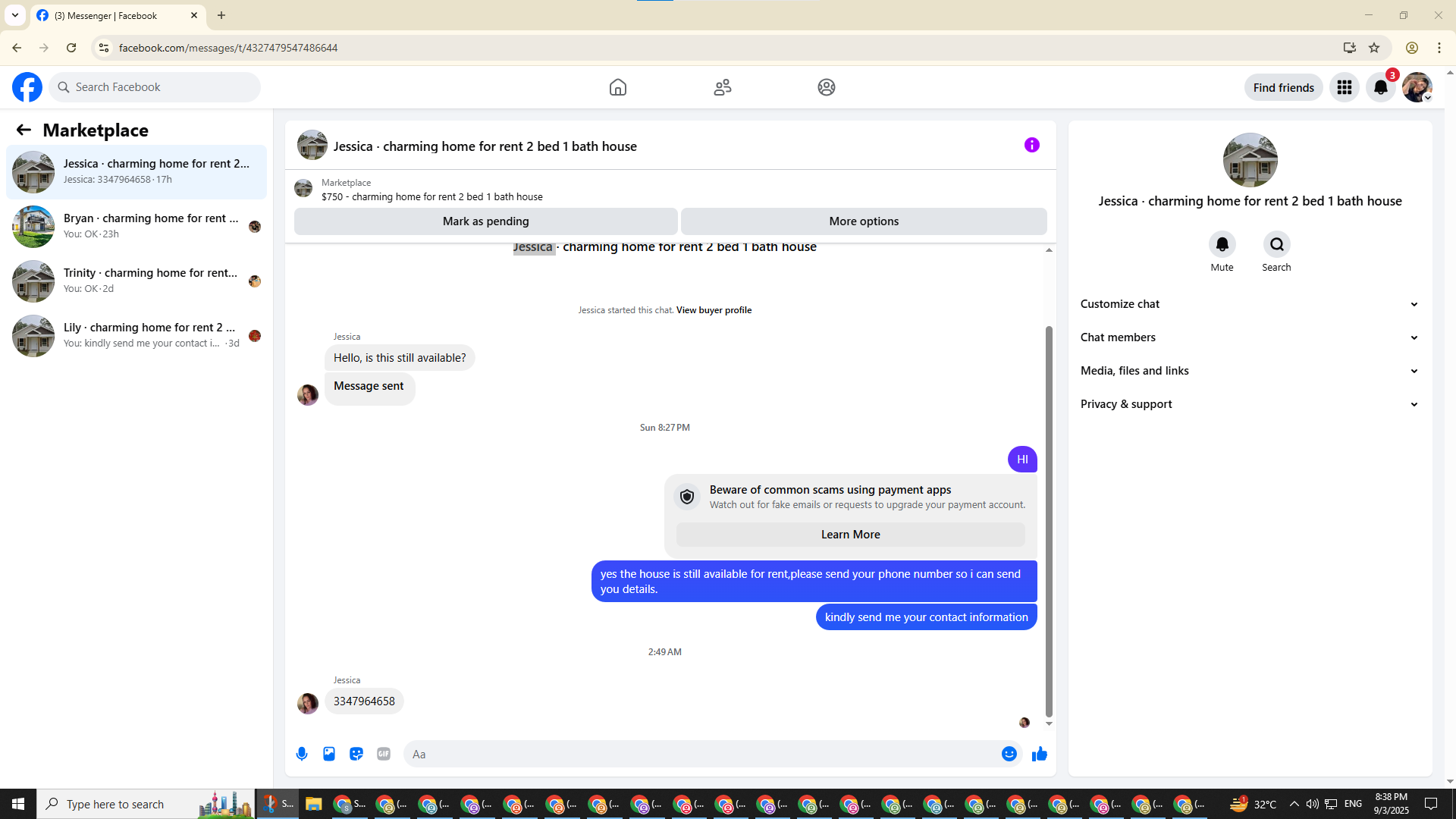Mark the listing as pending
This screenshot has height=819, width=1456.
tap(485, 221)
